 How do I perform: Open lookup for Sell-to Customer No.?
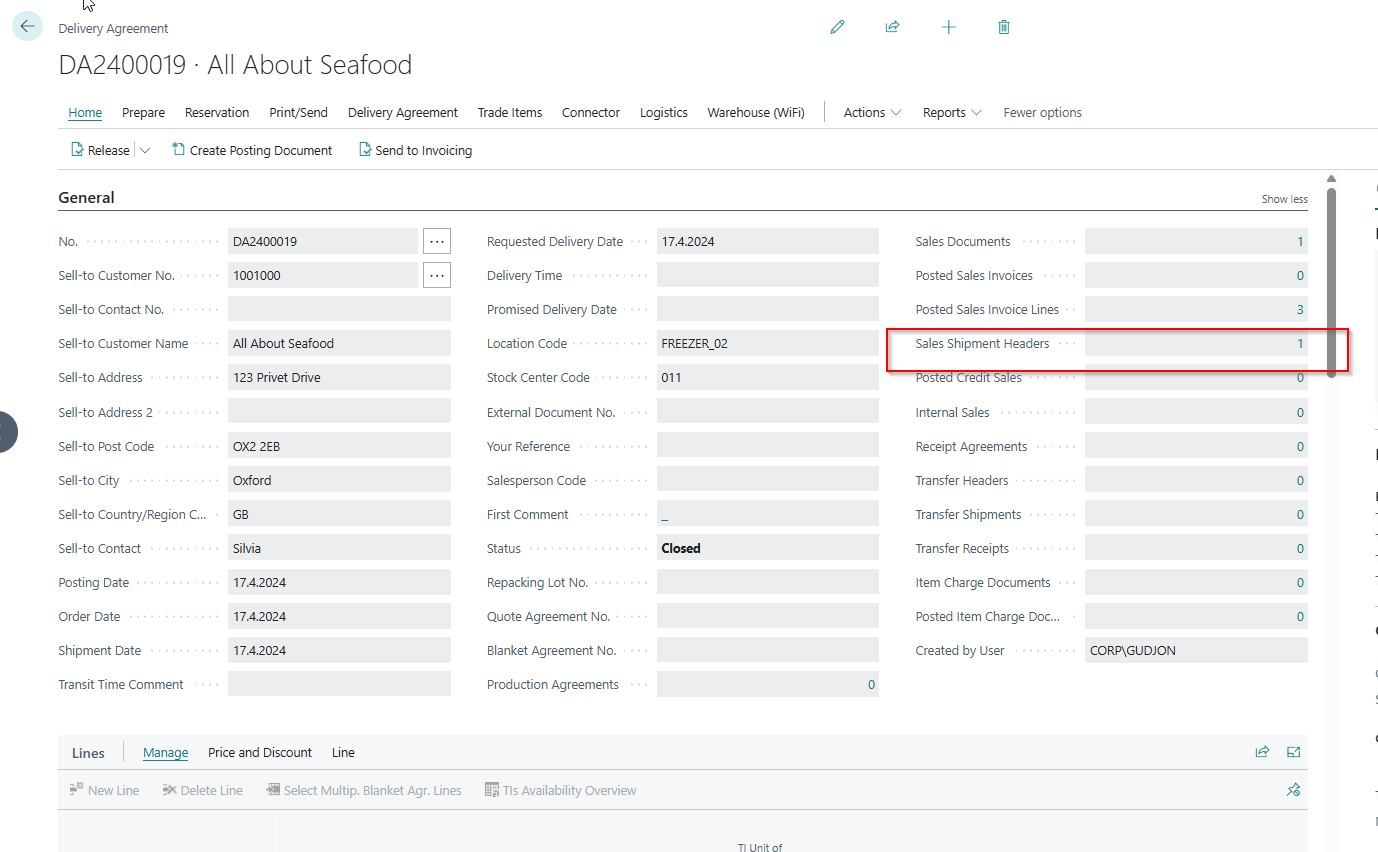click(436, 275)
